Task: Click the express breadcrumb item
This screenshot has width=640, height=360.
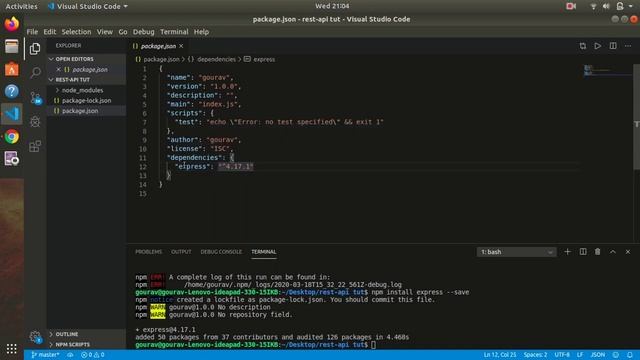Action: point(260,59)
